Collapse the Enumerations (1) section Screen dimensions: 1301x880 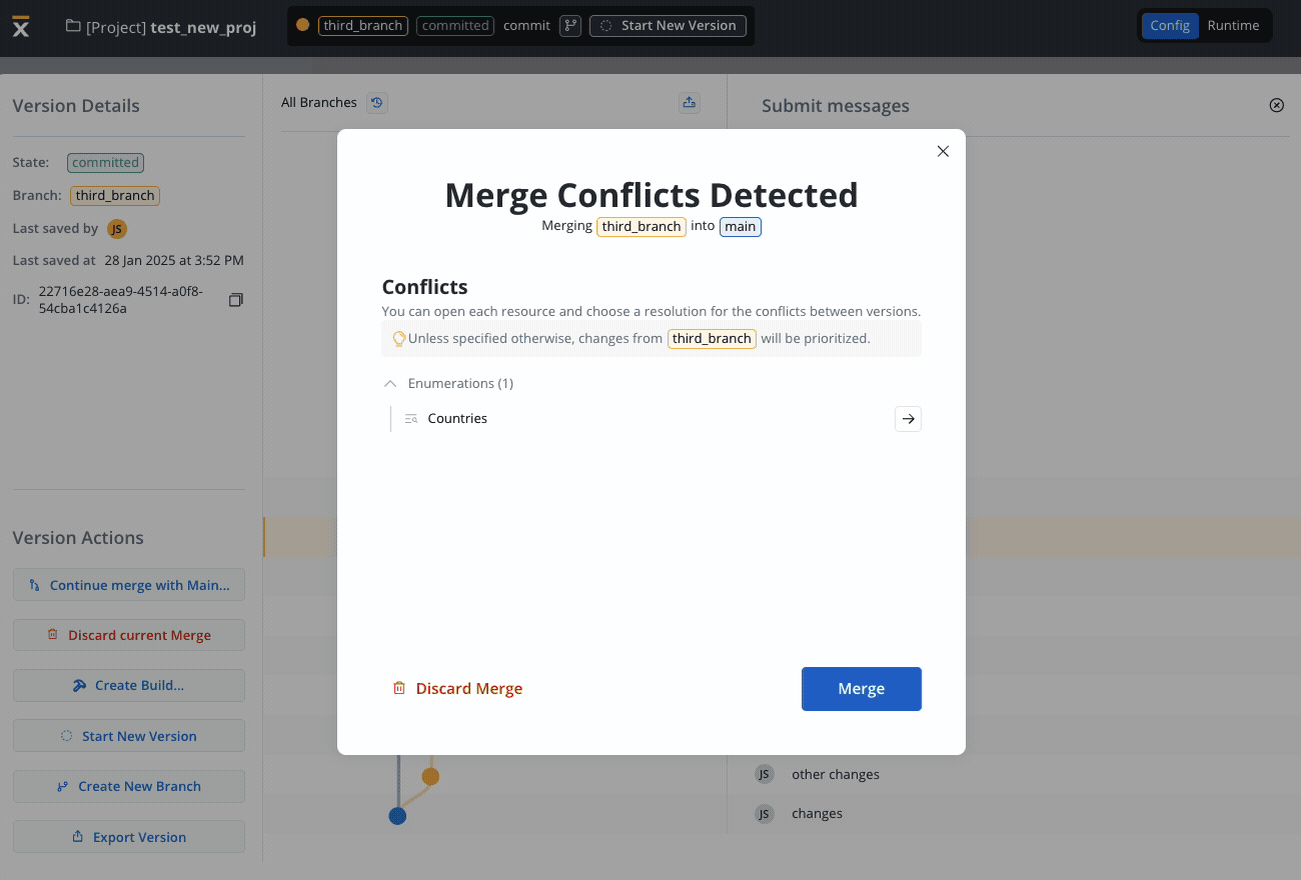(x=390, y=384)
